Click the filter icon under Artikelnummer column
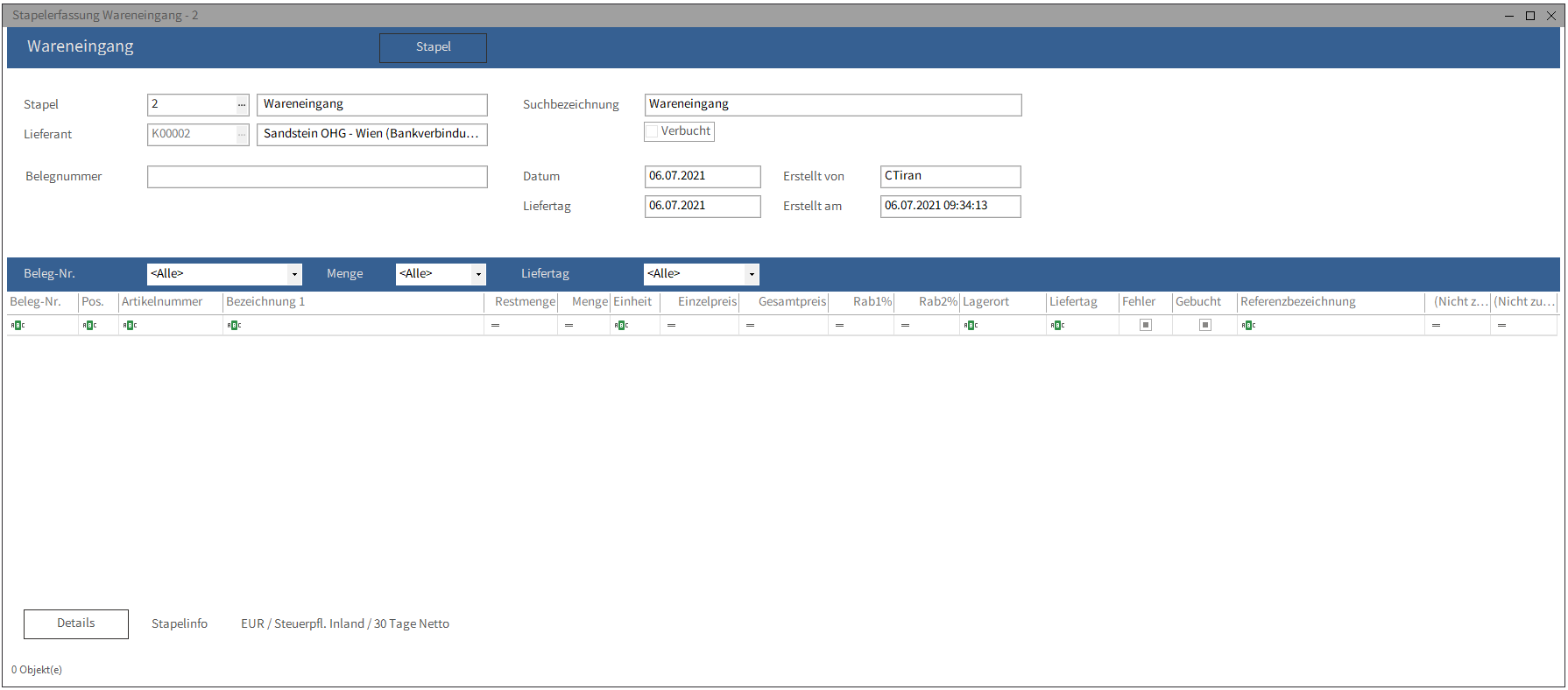The image size is (1568, 690). (x=130, y=325)
